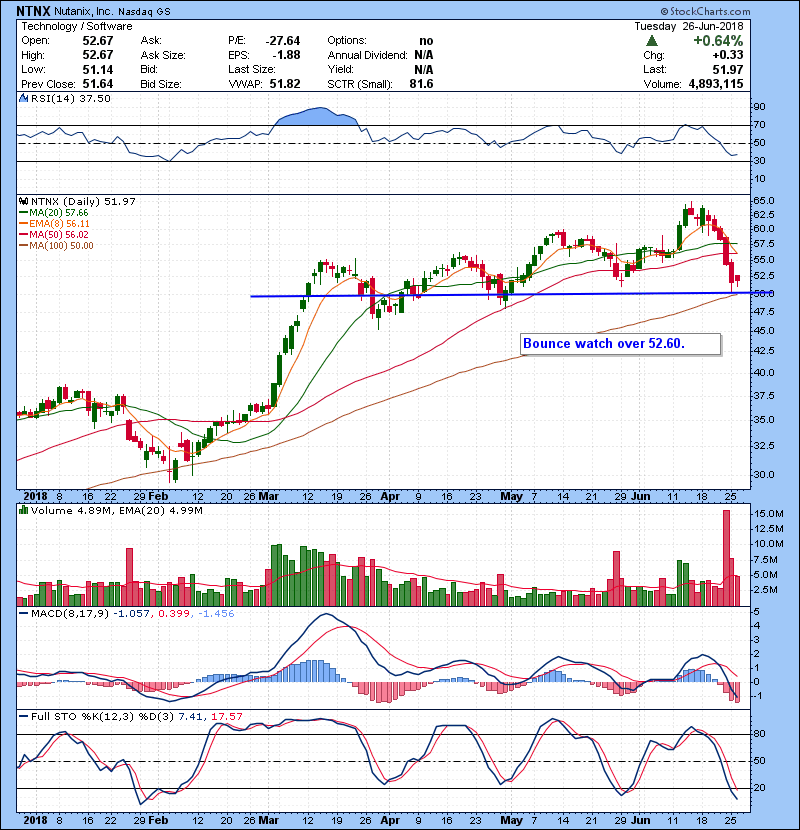Click the 65.0 price axis label
The width and height of the screenshot is (800, 830).
coord(763,201)
